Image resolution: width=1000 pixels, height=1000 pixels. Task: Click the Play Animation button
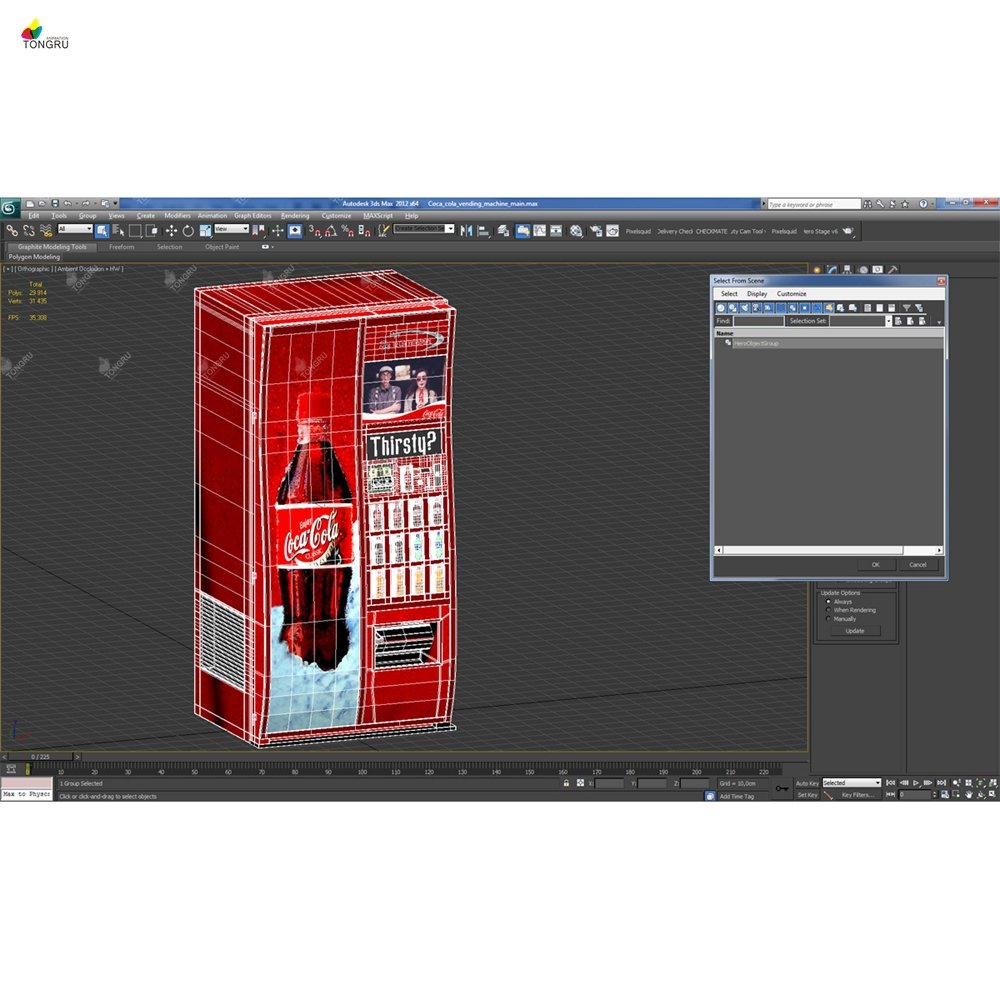click(916, 783)
